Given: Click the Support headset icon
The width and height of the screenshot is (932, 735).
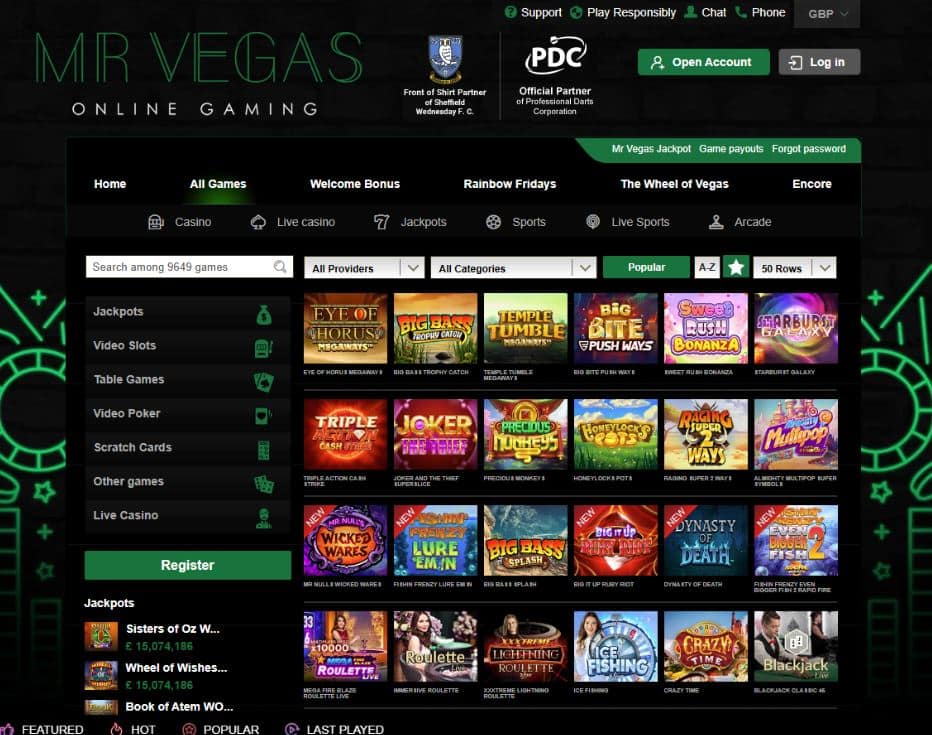Looking at the screenshot, I should [x=510, y=12].
